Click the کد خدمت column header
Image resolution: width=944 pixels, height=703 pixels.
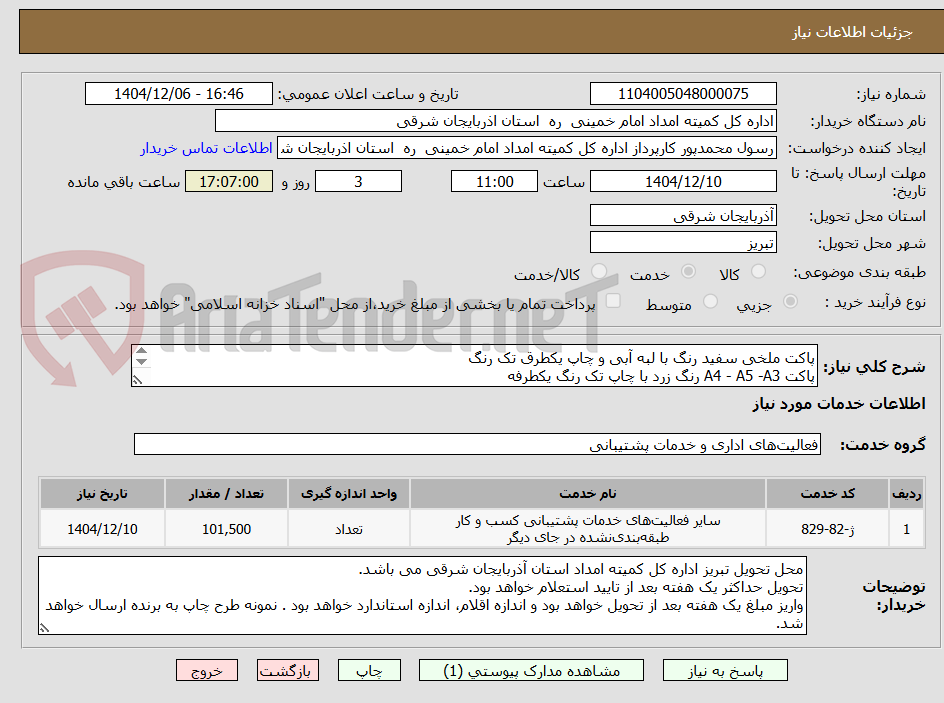[x=828, y=494]
